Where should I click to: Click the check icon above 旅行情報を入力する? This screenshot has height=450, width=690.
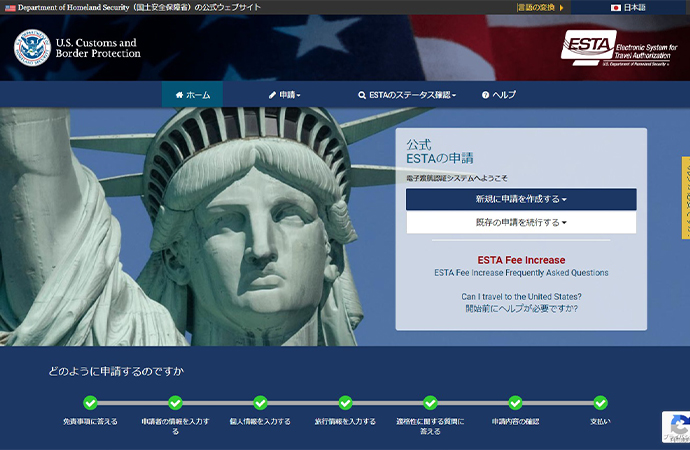point(345,402)
